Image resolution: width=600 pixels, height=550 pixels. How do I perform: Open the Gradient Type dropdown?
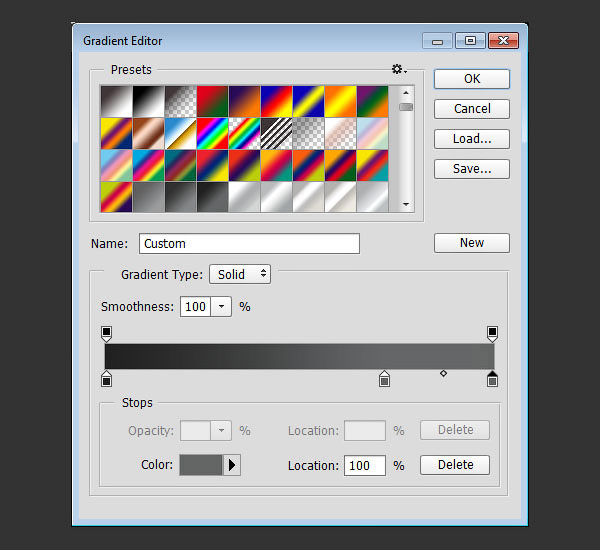(x=240, y=274)
